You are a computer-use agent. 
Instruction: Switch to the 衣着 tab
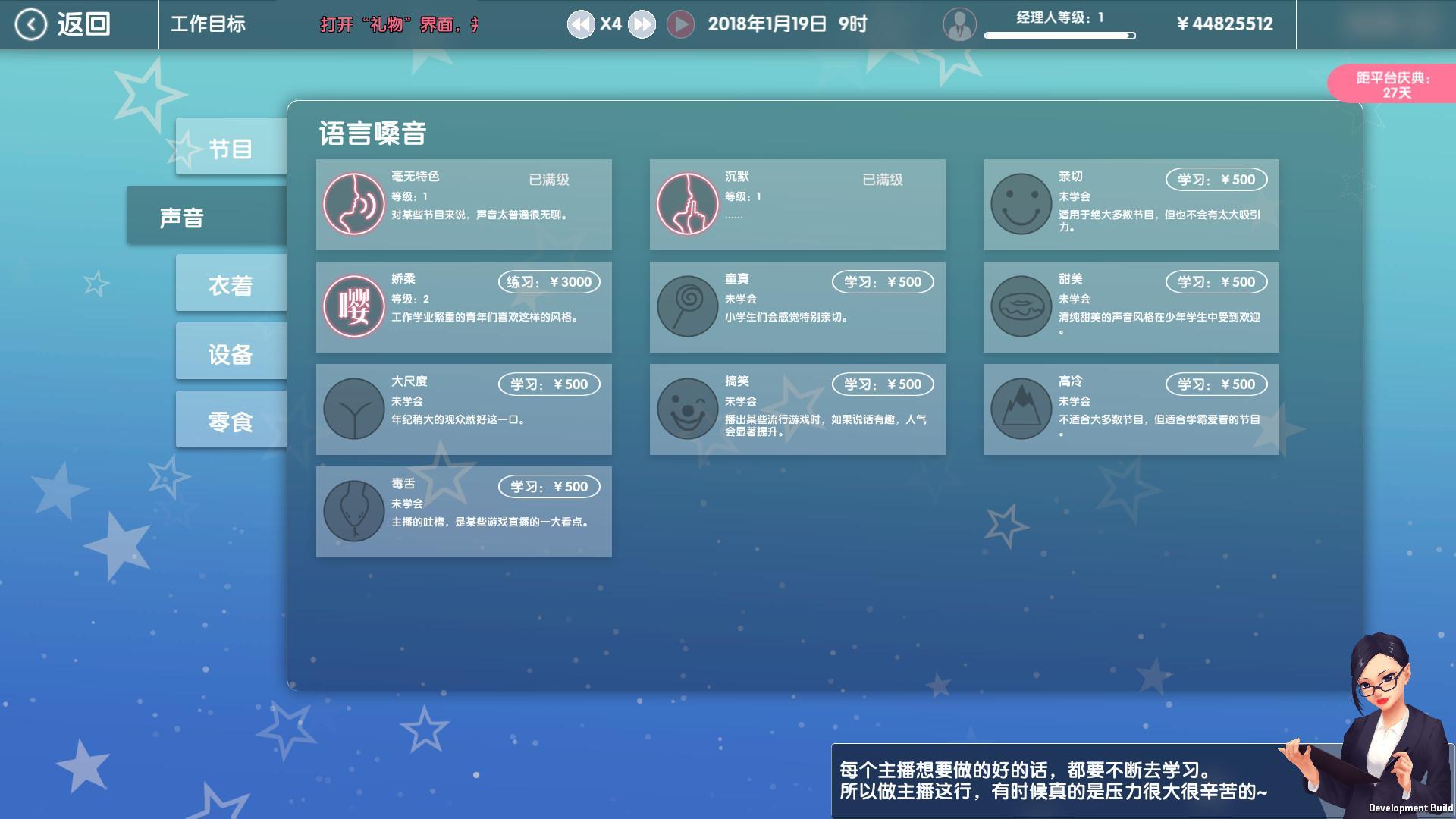(x=231, y=284)
